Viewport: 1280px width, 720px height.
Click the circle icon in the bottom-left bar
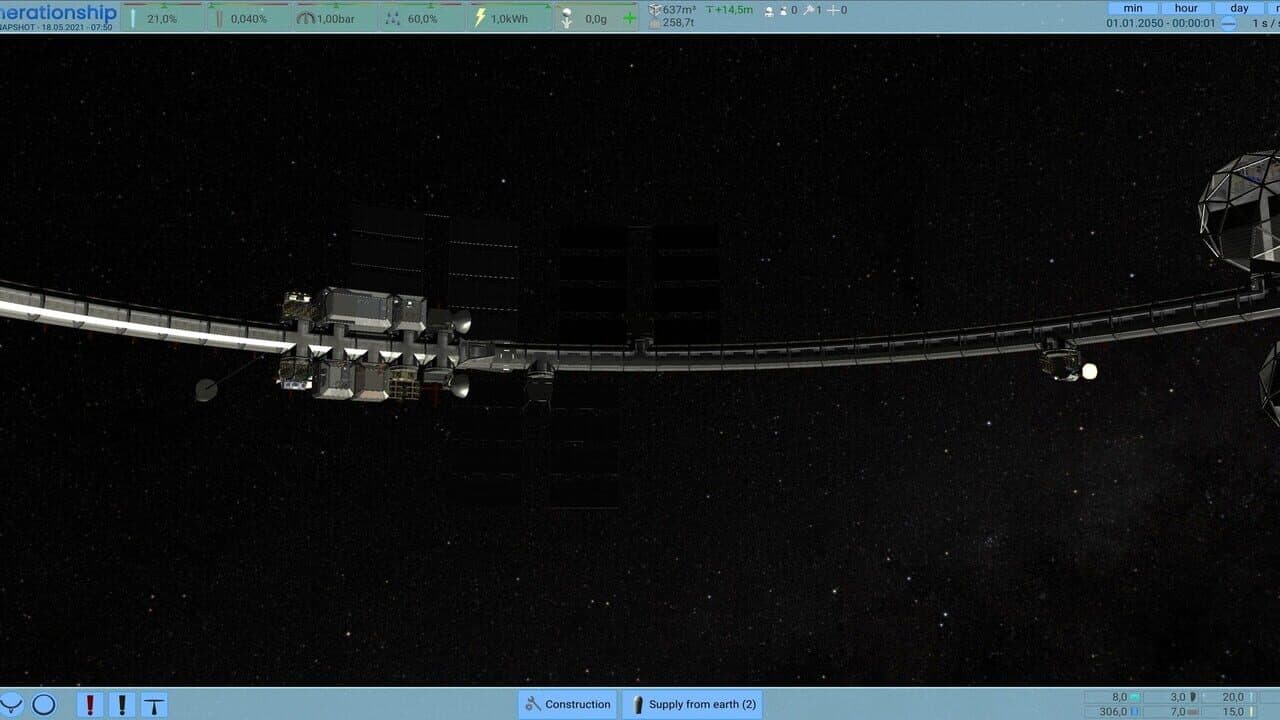tap(44, 704)
